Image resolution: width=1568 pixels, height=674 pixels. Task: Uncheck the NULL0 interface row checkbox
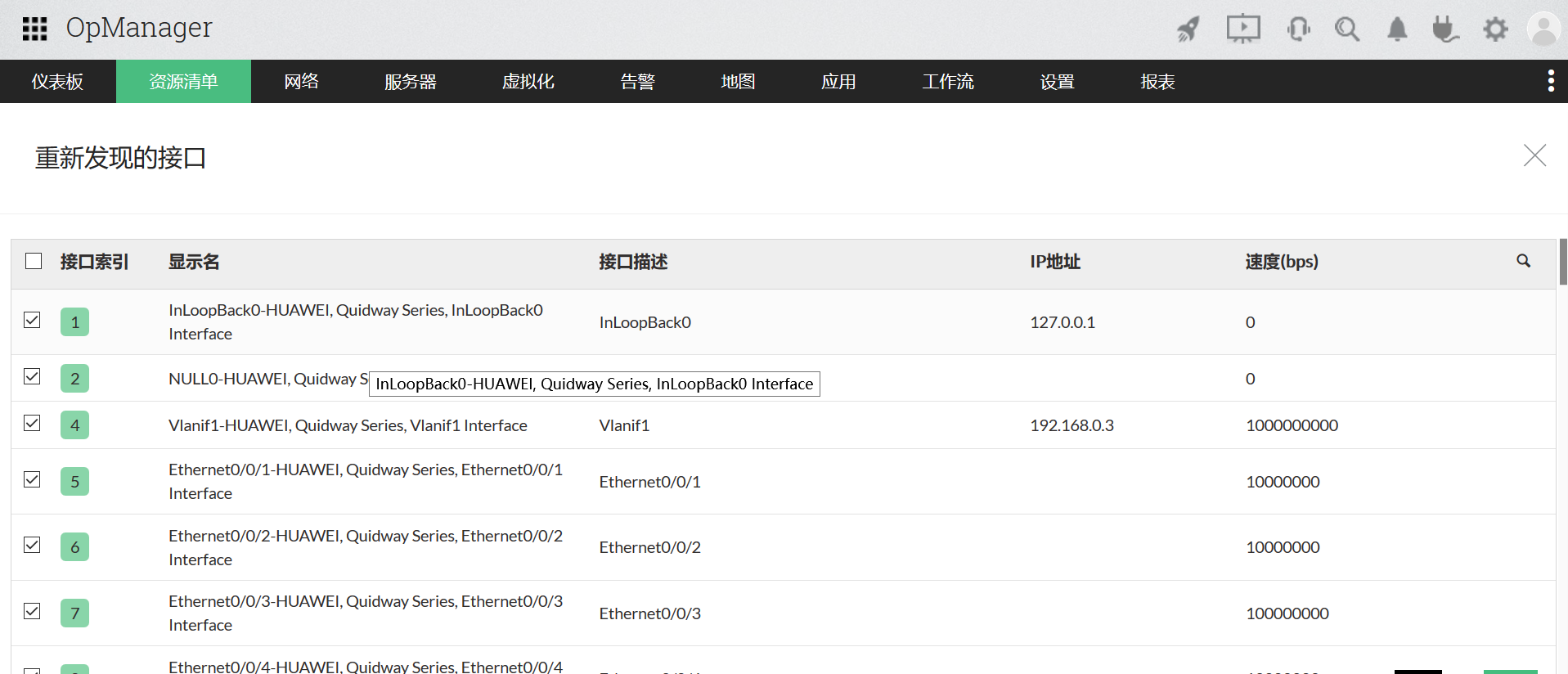click(x=32, y=376)
